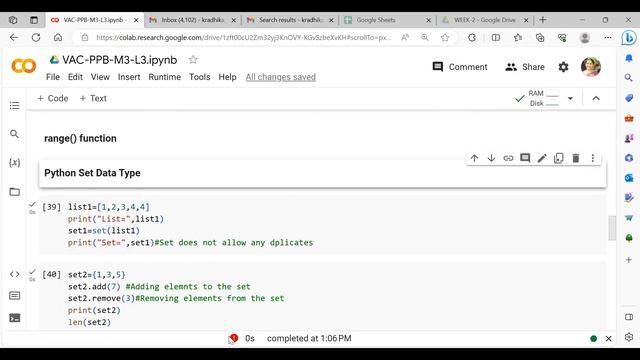Close the bottom status bar
This screenshot has width=640, height=360.
608,338
